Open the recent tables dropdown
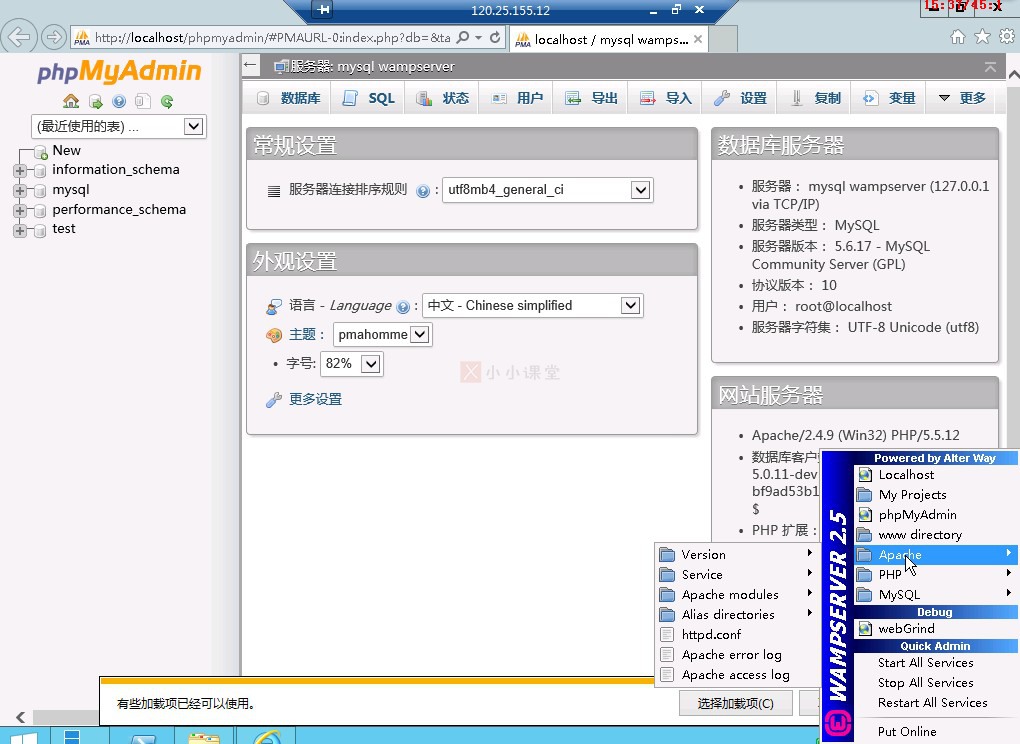1020x744 pixels. click(118, 126)
